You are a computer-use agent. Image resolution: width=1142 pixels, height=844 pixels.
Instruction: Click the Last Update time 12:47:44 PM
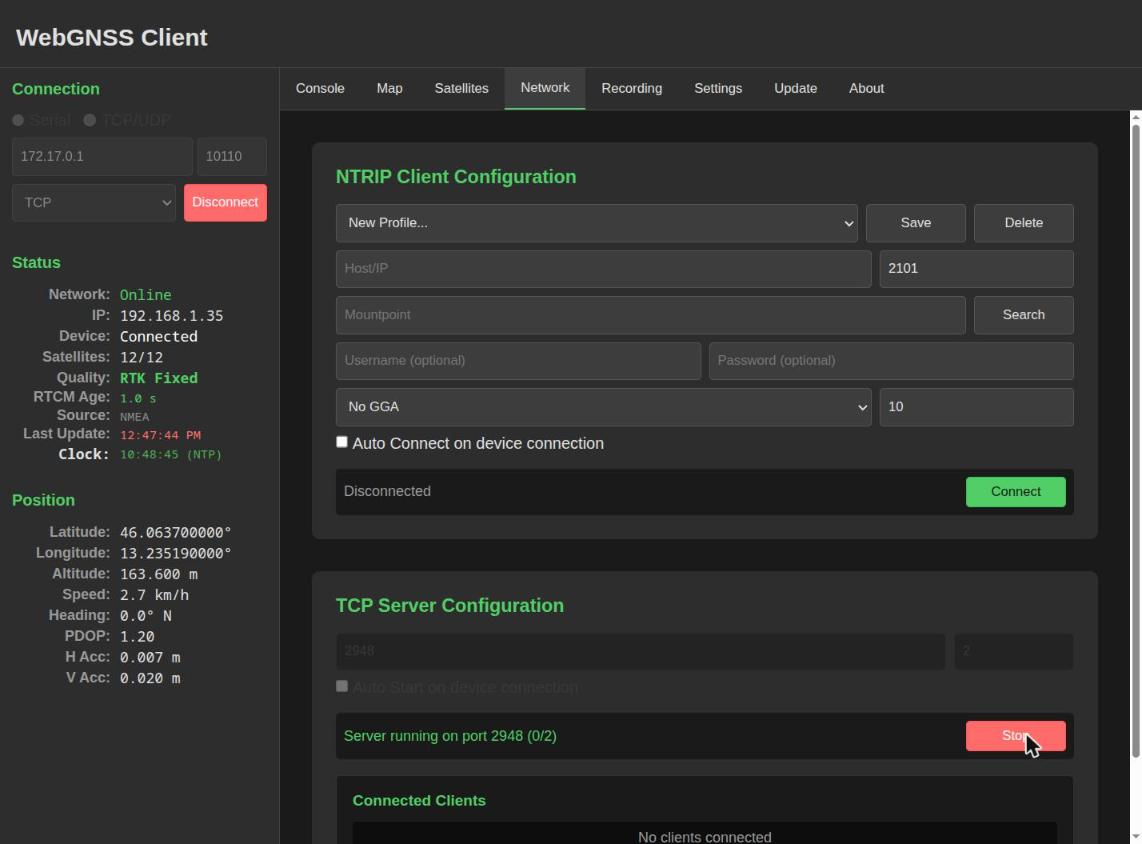(x=160, y=435)
